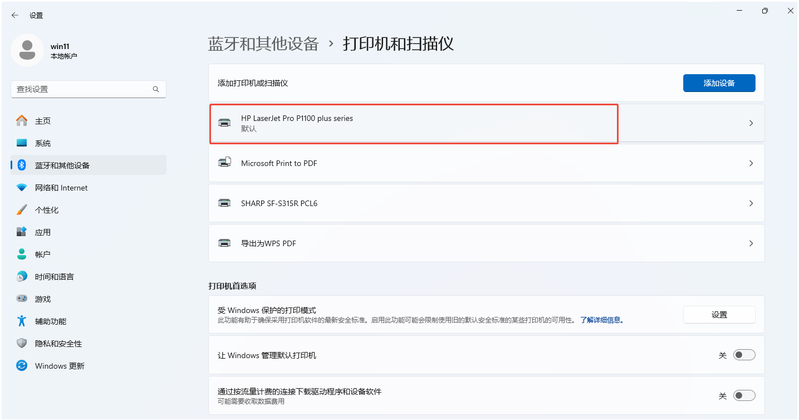The image size is (799, 420).
Task: Click the 蓝牙和其他设备 breadcrumb heading
Action: (263, 44)
